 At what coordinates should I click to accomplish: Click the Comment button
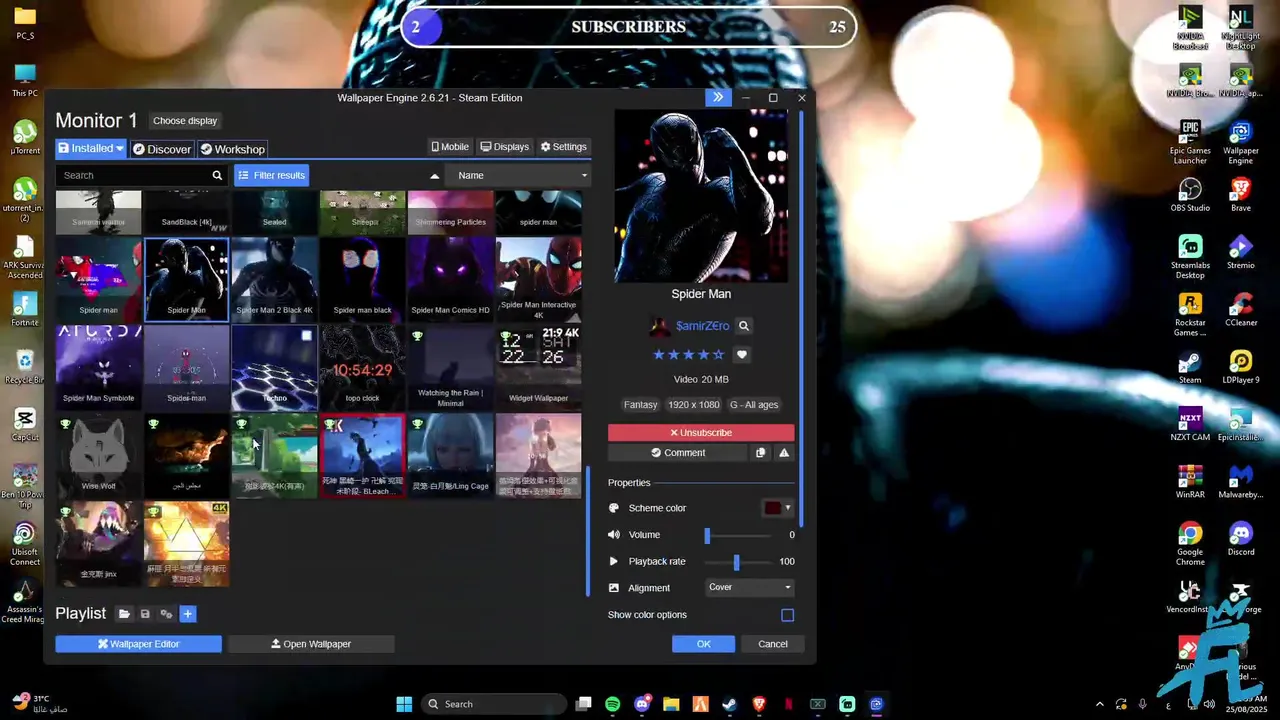click(678, 453)
